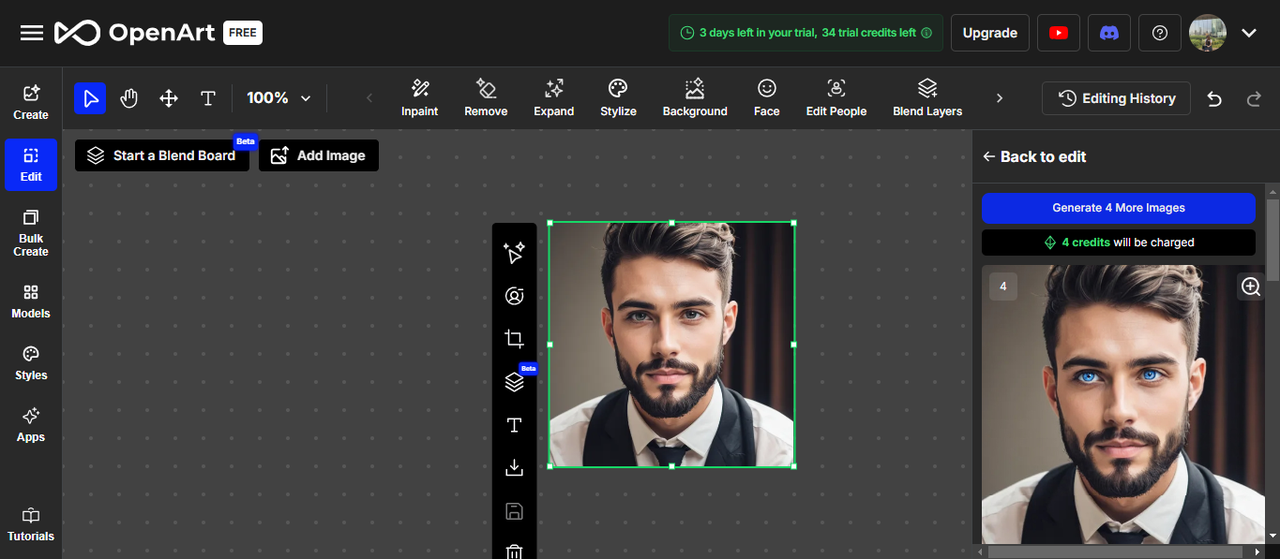Click the face/person circle icon
The width and height of the screenshot is (1280, 559).
coord(514,296)
